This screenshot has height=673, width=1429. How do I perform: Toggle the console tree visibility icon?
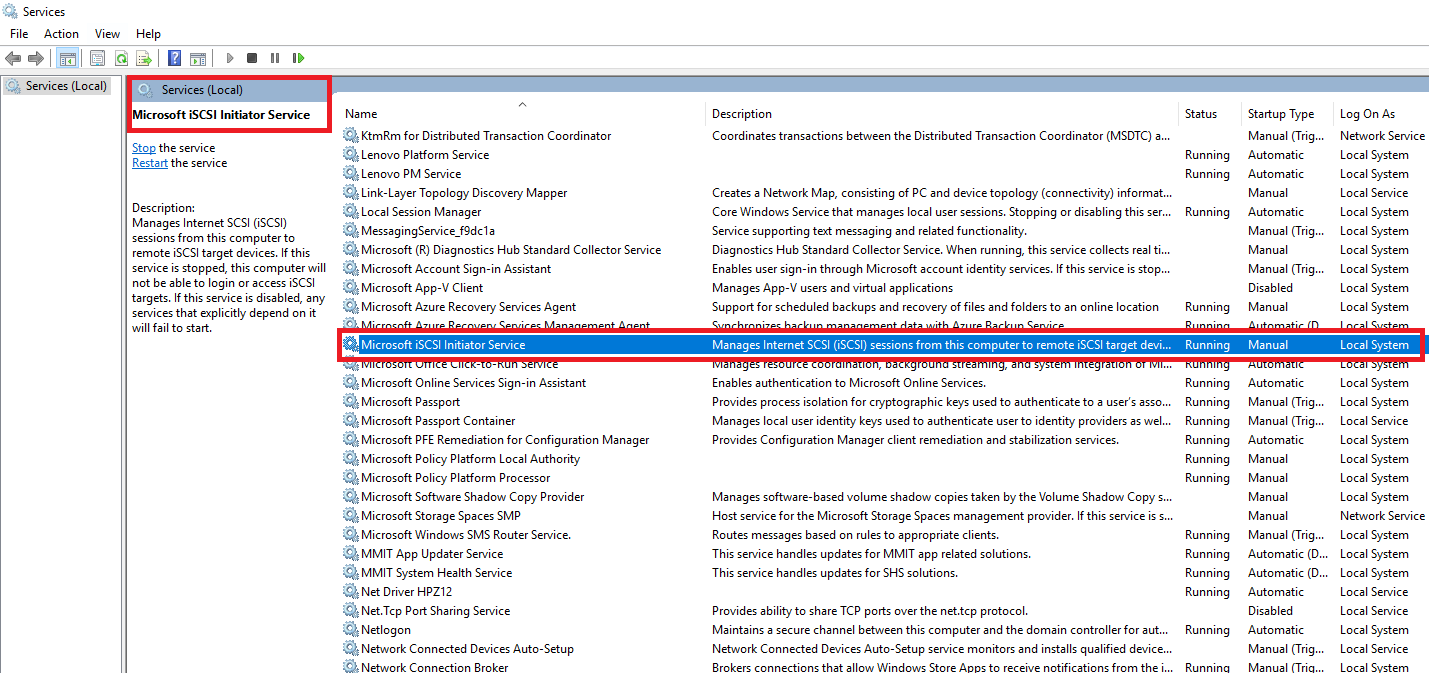coord(67,57)
